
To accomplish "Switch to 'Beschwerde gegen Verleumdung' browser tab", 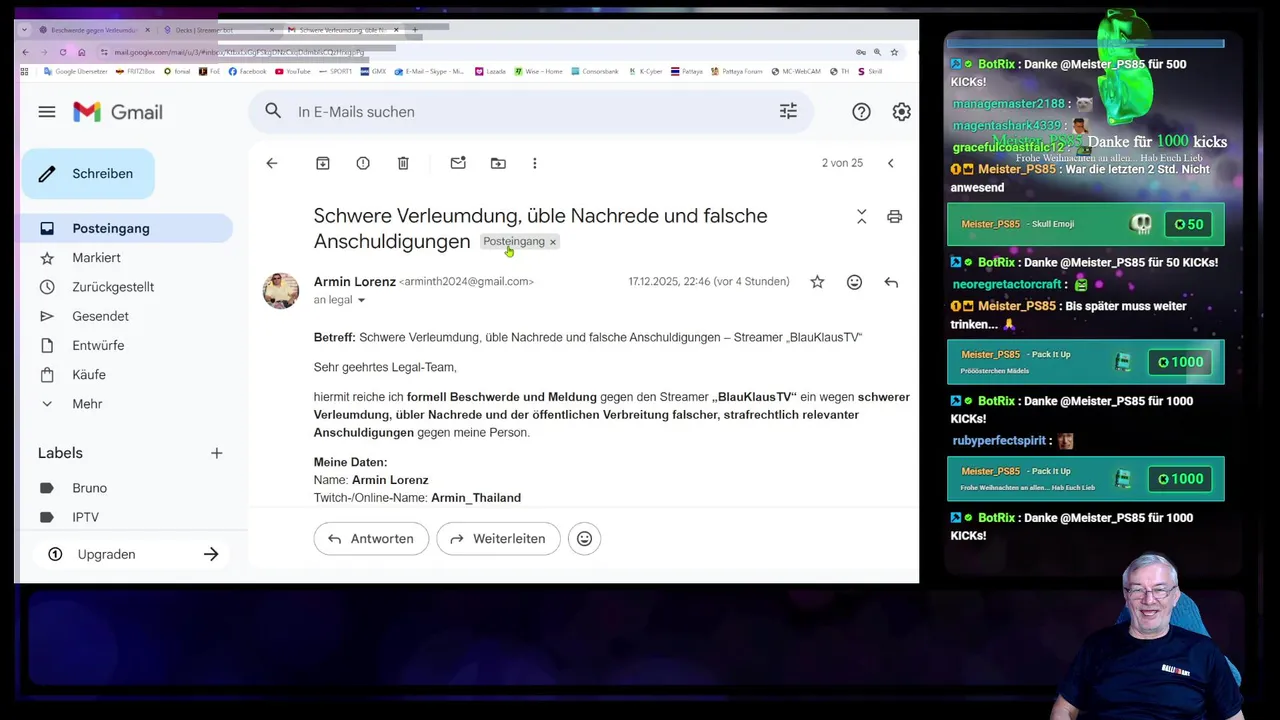I will pyautogui.click(x=93, y=30).
